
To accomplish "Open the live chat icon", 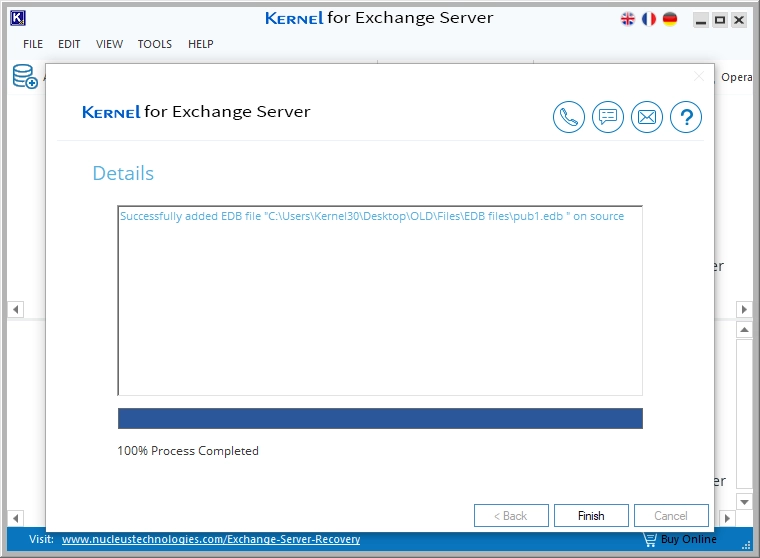I will pyautogui.click(x=608, y=117).
